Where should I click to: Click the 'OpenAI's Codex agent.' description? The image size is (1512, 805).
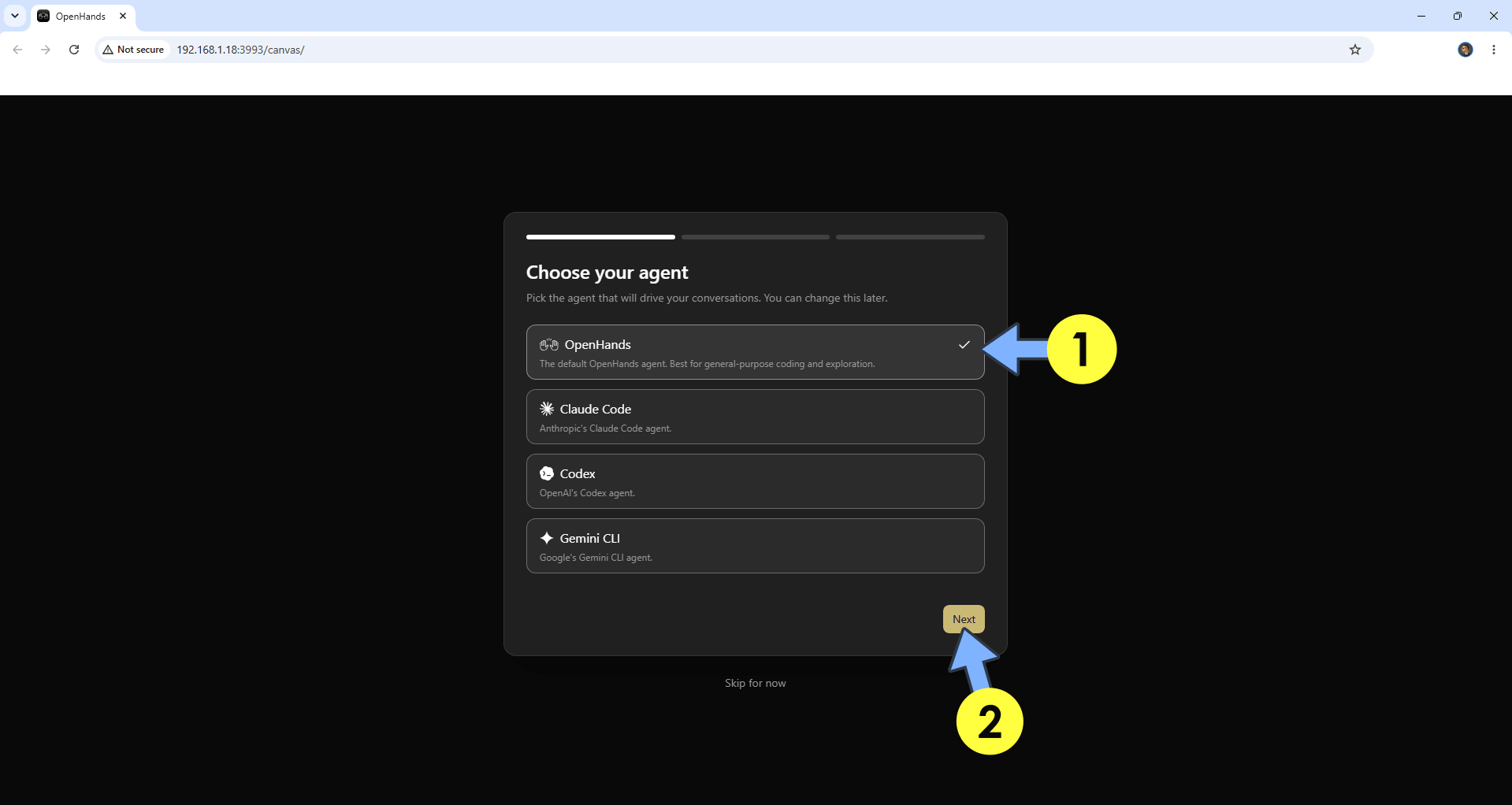coord(587,493)
